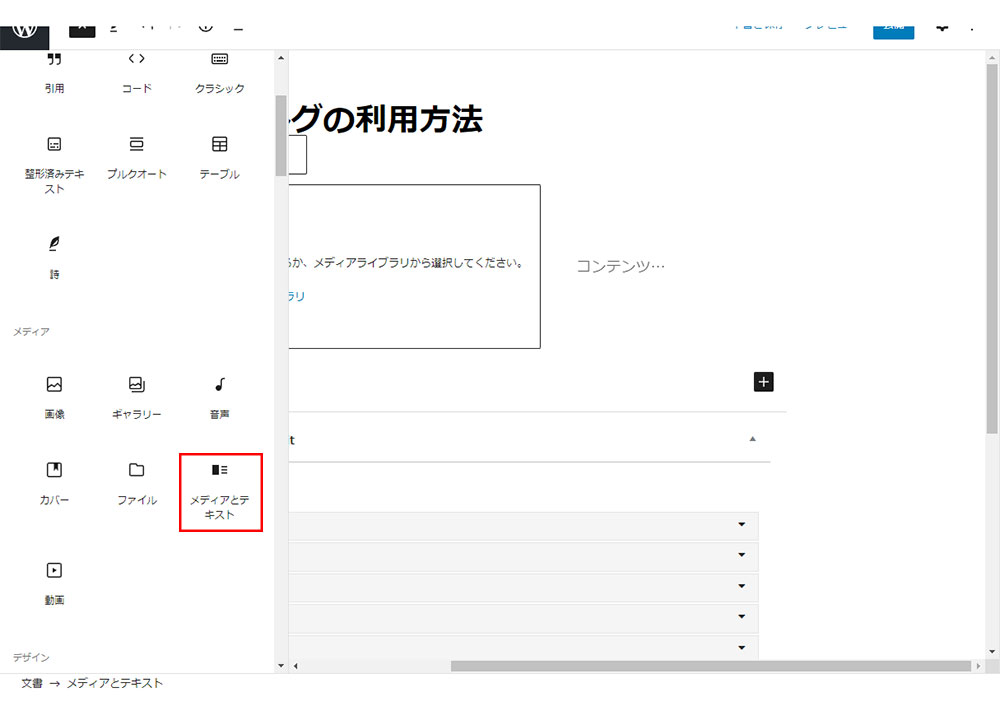Add a Pullquote (プルクオート) block

pos(137,156)
